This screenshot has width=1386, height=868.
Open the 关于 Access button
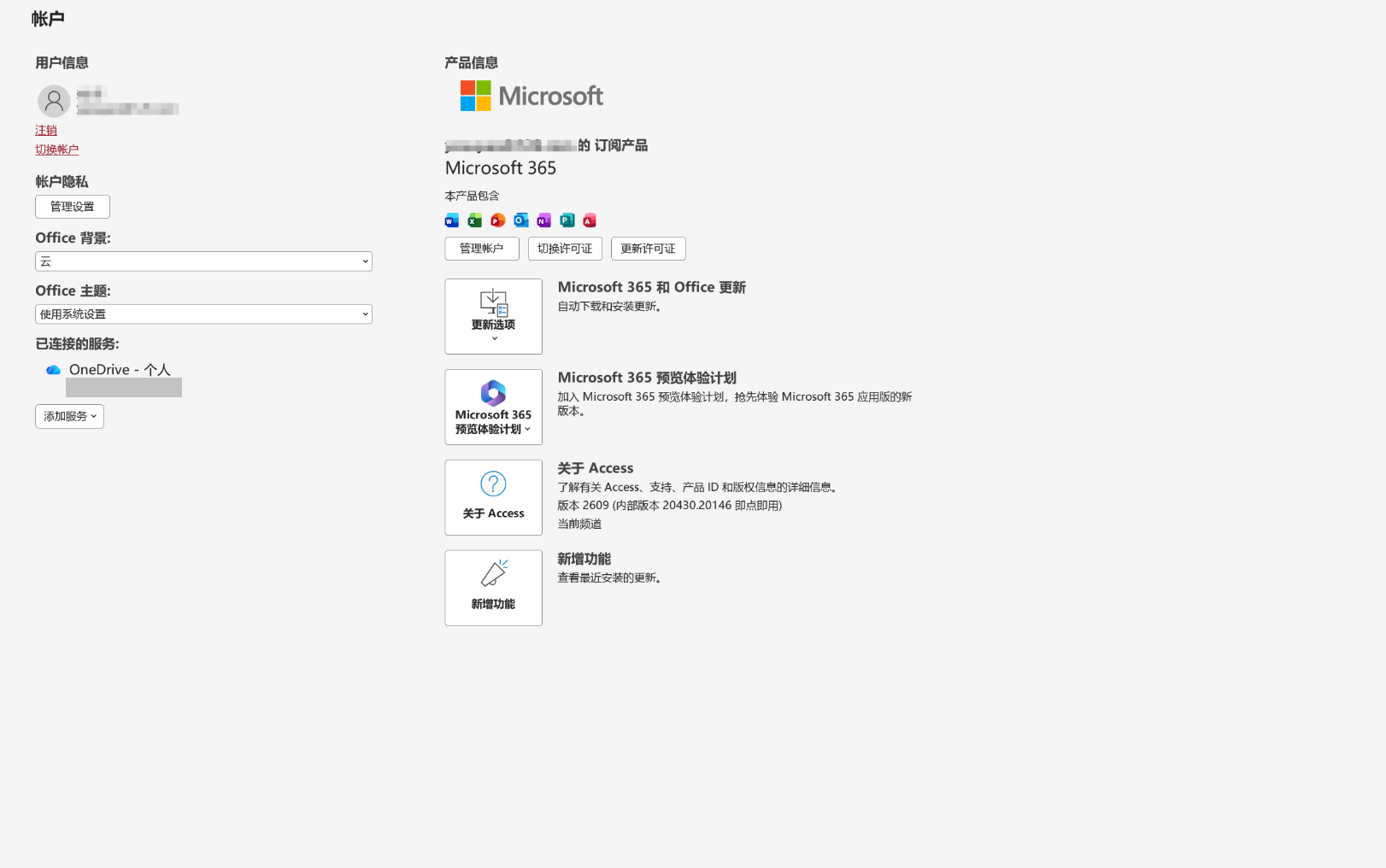493,497
